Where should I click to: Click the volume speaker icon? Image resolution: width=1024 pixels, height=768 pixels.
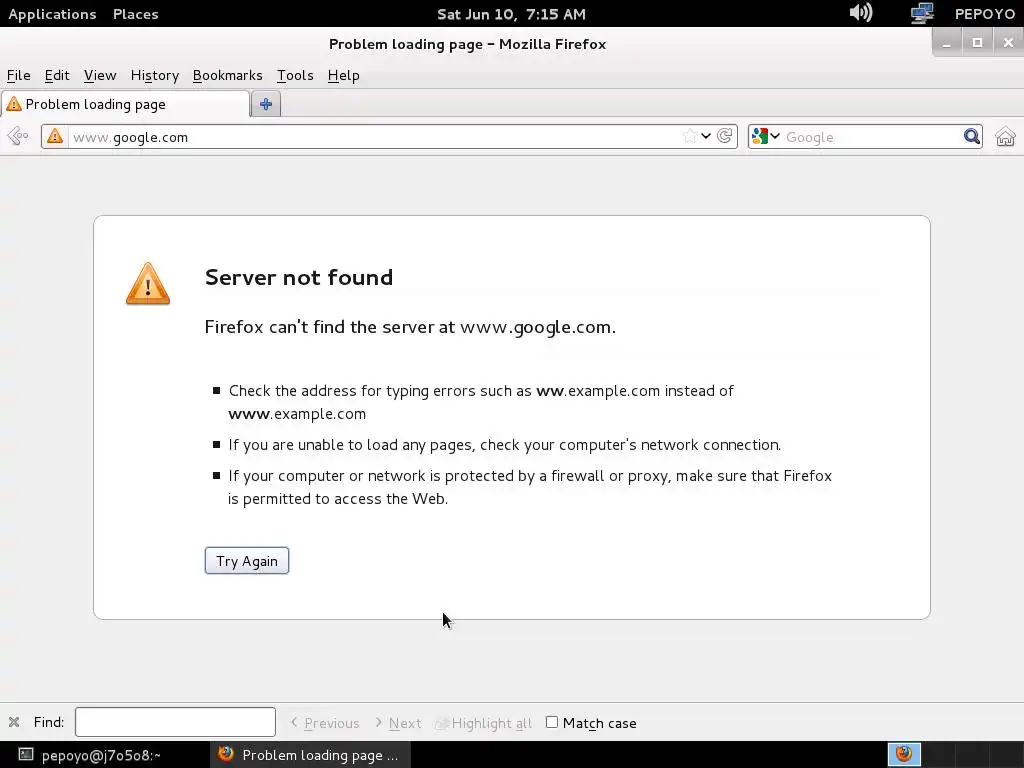[x=861, y=12]
